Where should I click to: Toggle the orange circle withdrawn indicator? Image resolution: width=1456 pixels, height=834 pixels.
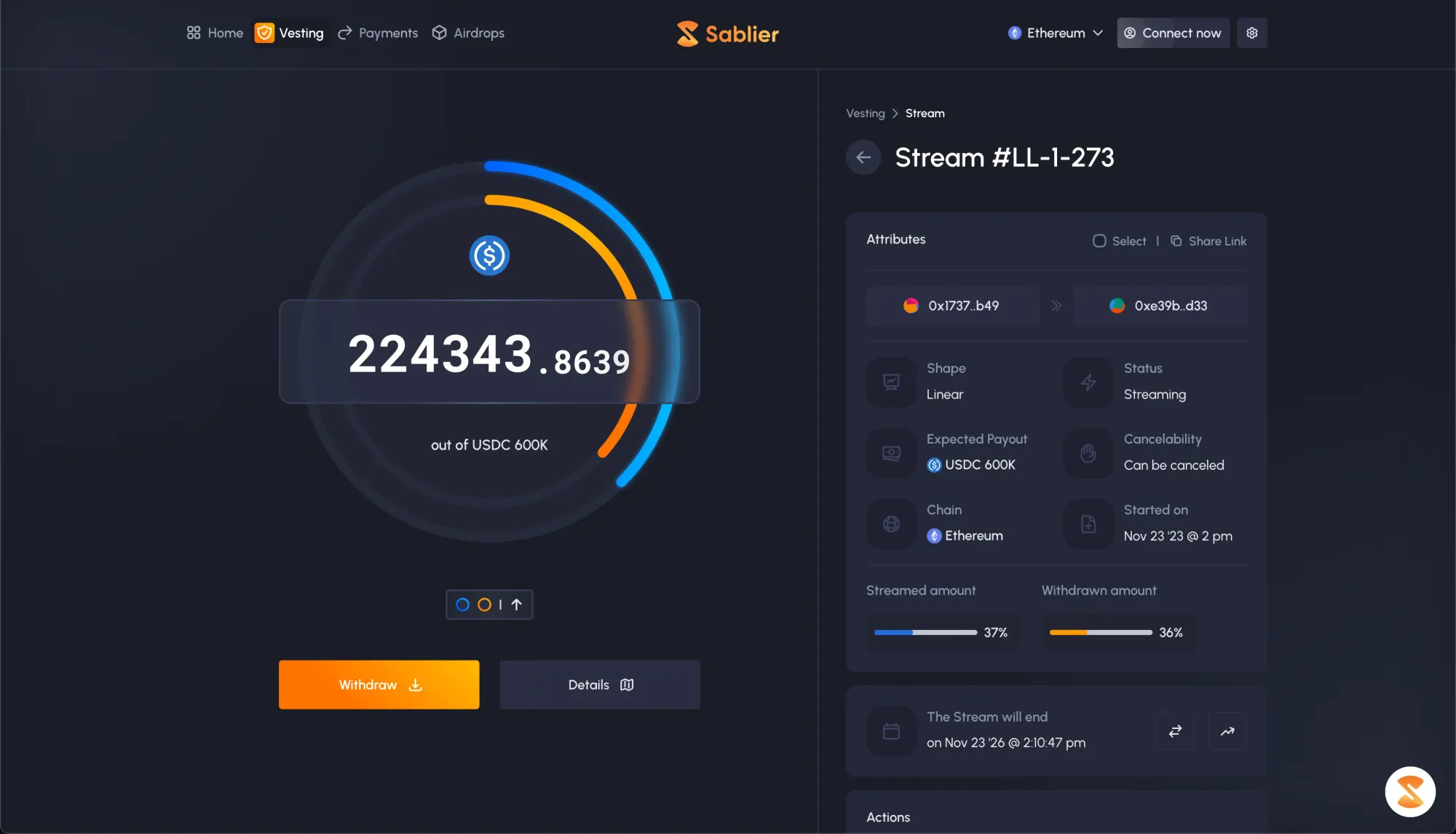coord(484,605)
